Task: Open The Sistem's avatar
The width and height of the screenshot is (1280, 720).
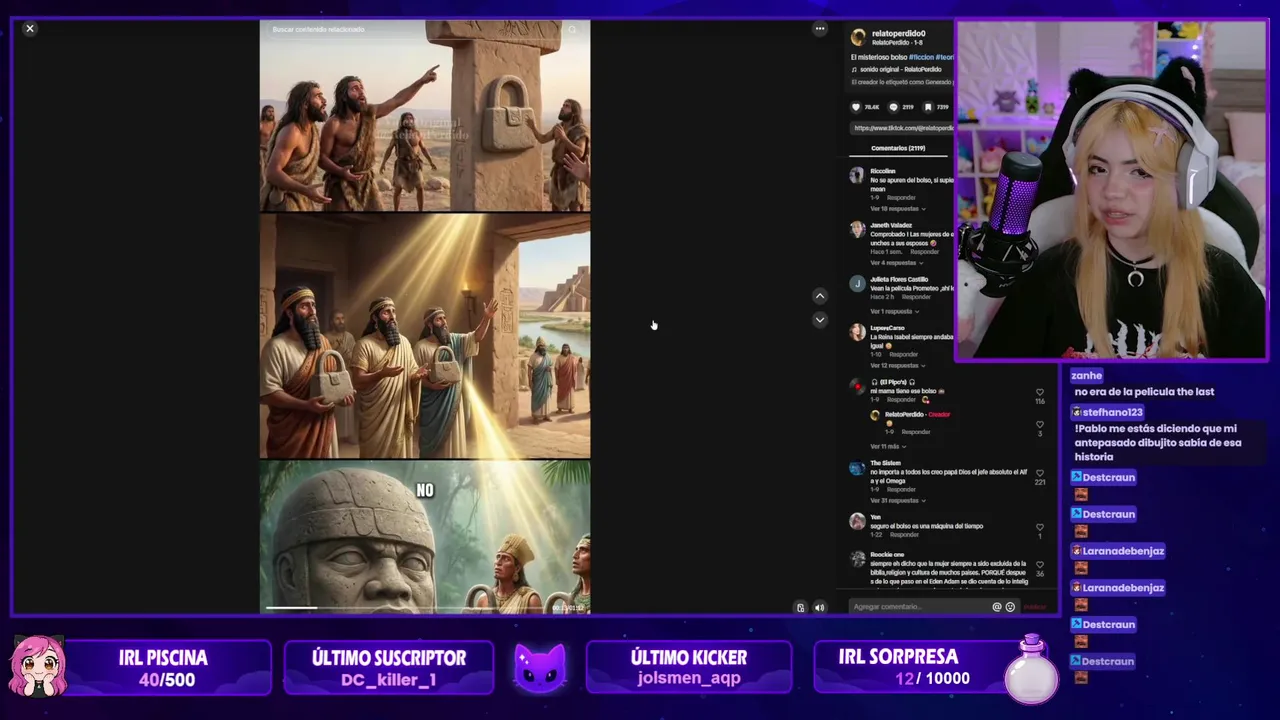Action: click(x=857, y=468)
